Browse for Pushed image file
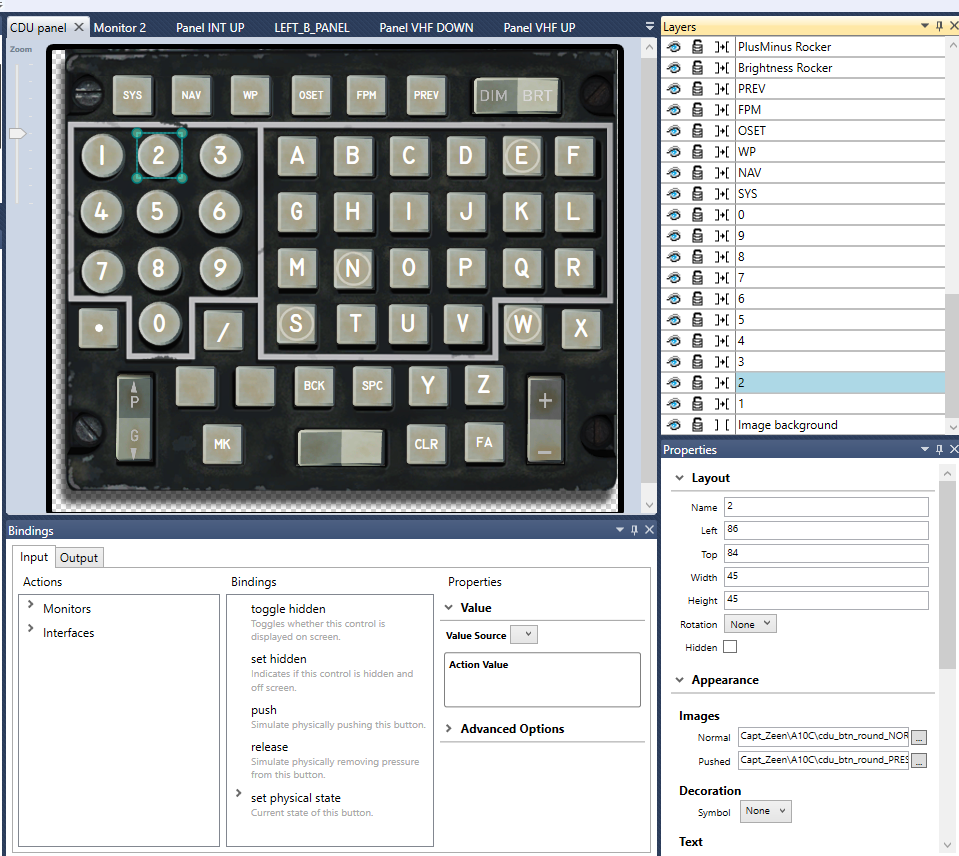The height and width of the screenshot is (856, 959). (x=919, y=761)
